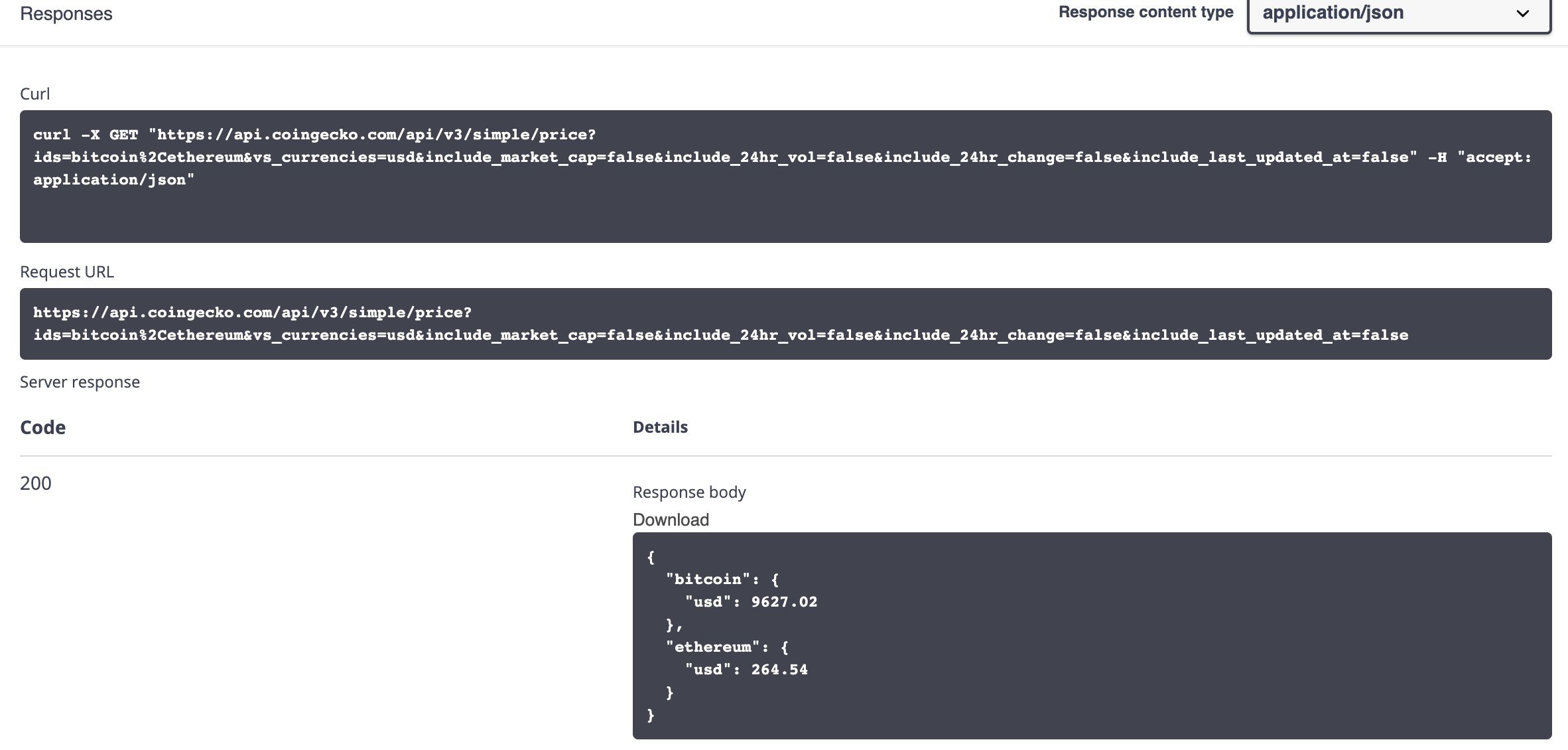Select the bitcoin usd price value

point(784,601)
